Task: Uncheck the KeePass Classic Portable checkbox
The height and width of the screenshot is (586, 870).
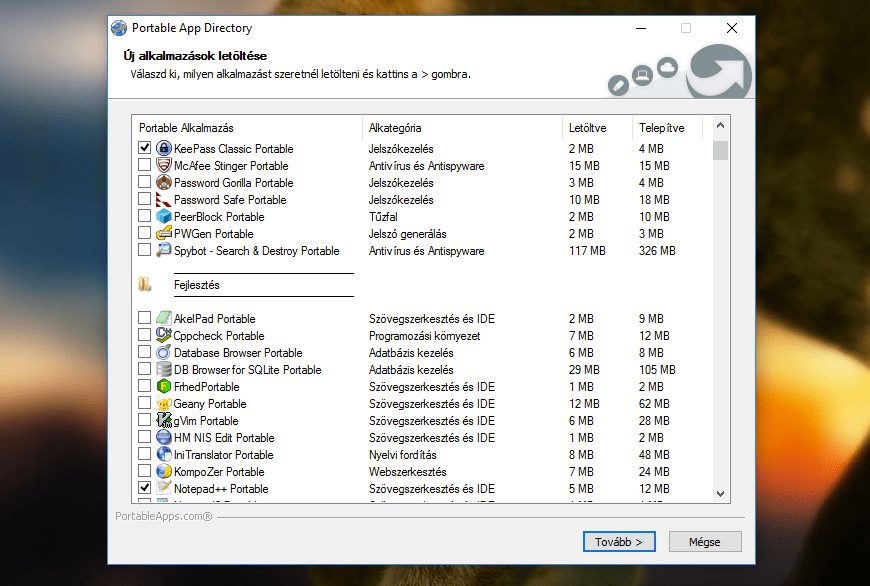Action: [144, 148]
